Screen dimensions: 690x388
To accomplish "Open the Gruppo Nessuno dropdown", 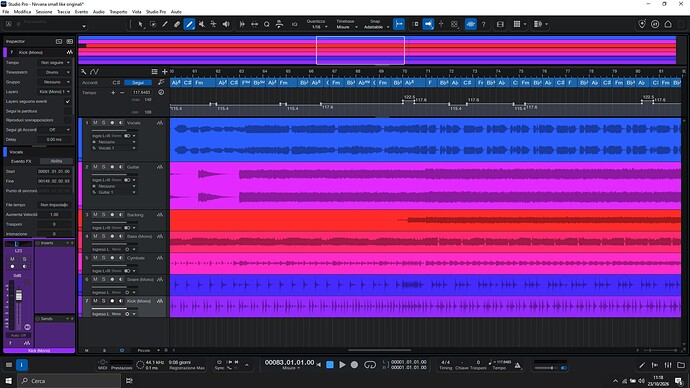I will (55, 82).
